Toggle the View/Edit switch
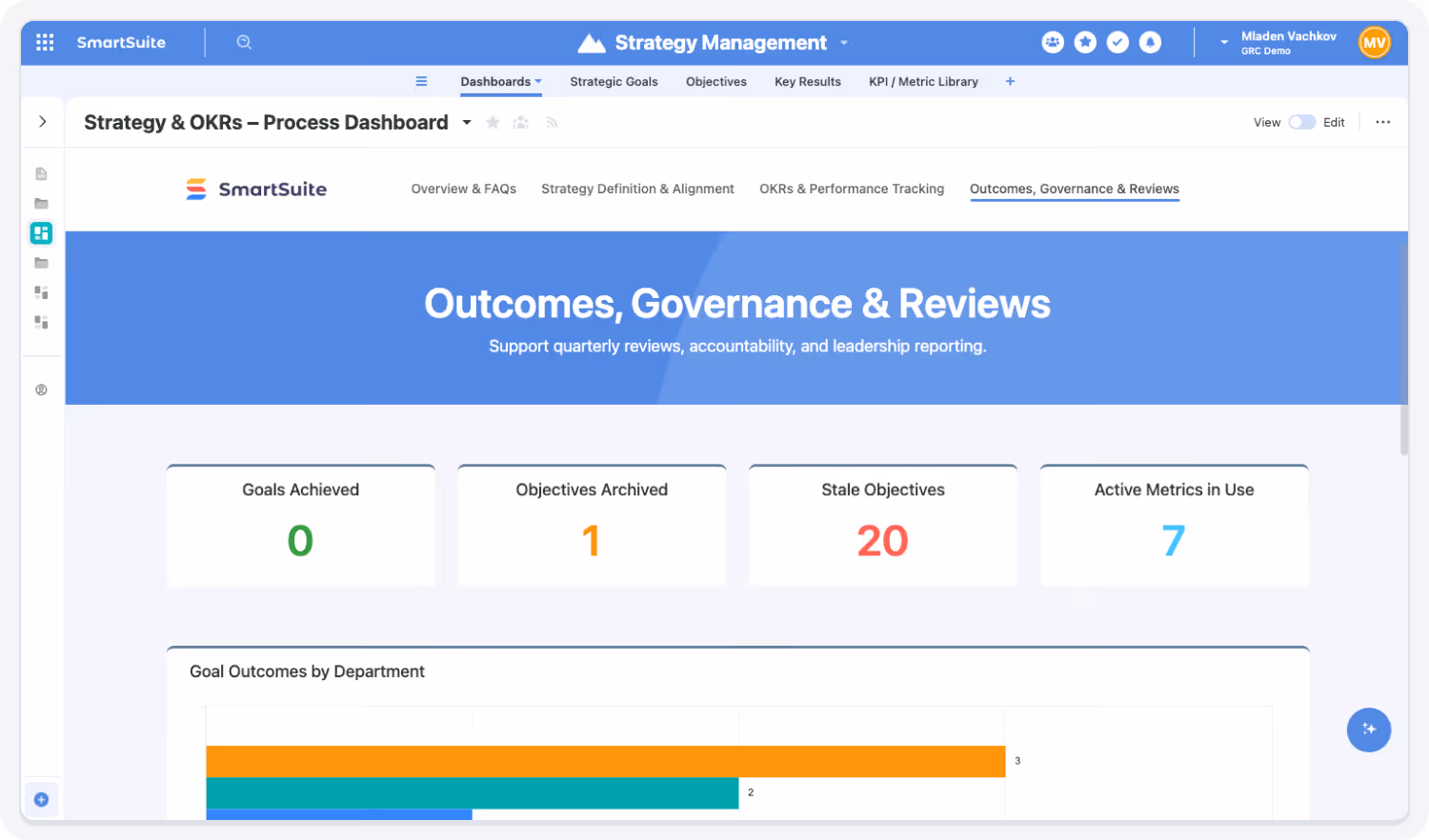This screenshot has height=840, width=1429. click(x=1301, y=122)
